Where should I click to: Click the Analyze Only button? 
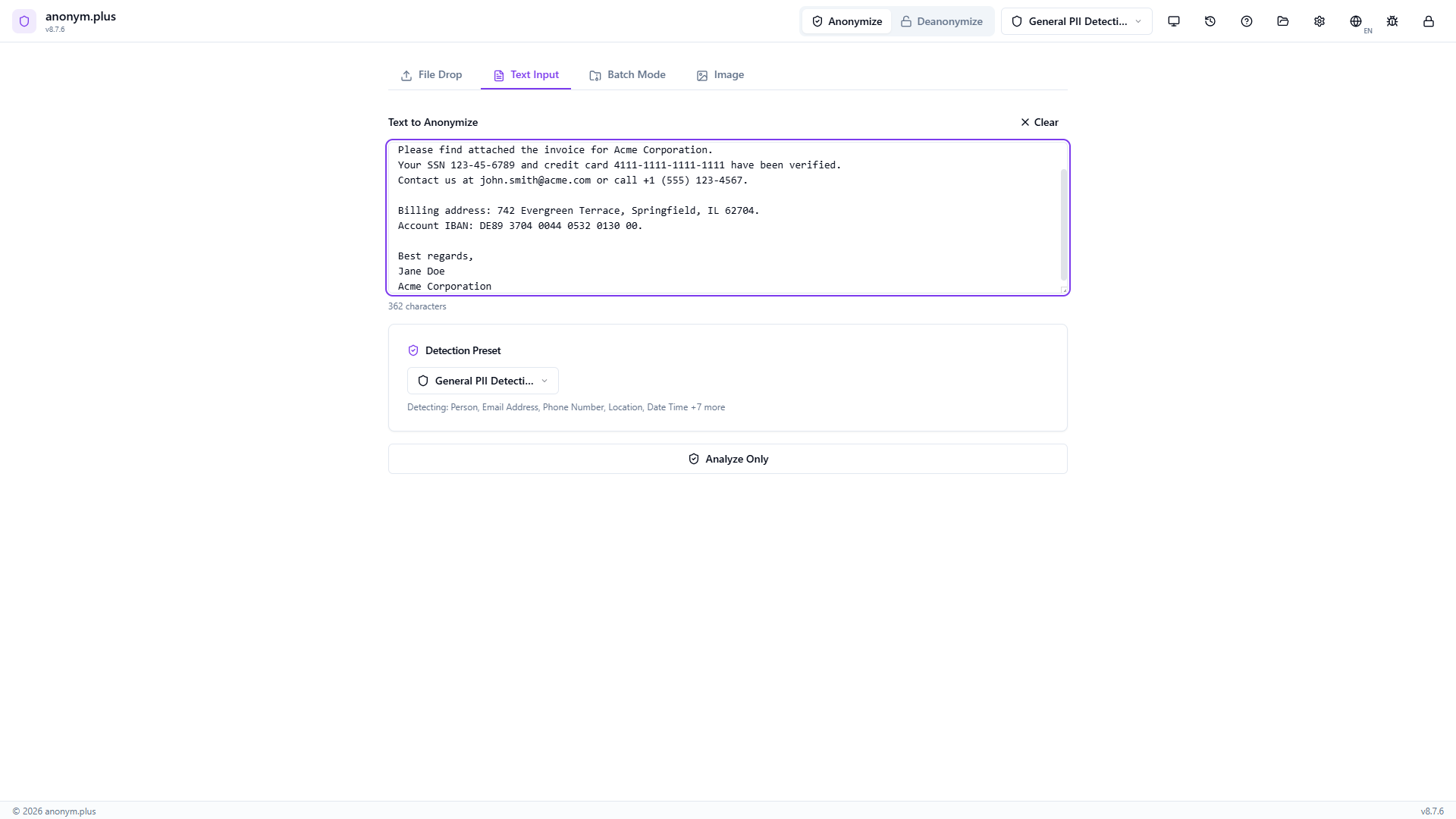tap(727, 459)
